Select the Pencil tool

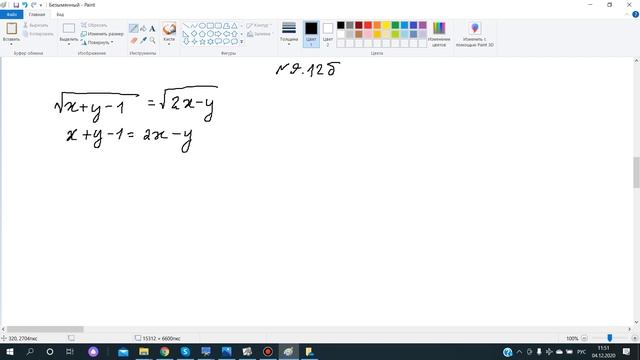[x=133, y=29]
